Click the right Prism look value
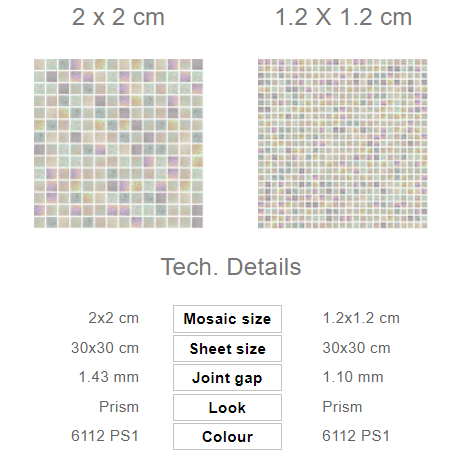 click(342, 407)
